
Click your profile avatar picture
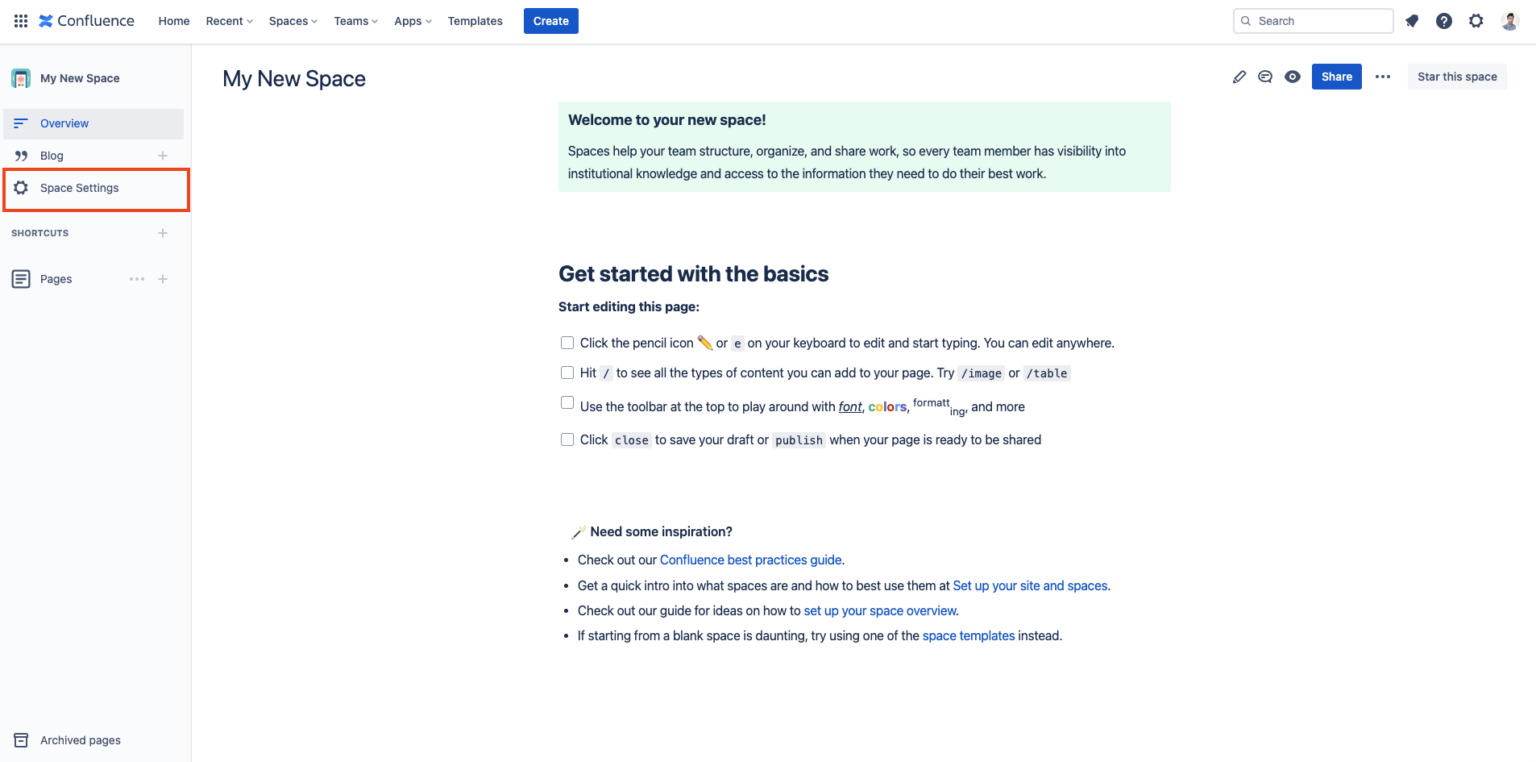coord(1508,20)
